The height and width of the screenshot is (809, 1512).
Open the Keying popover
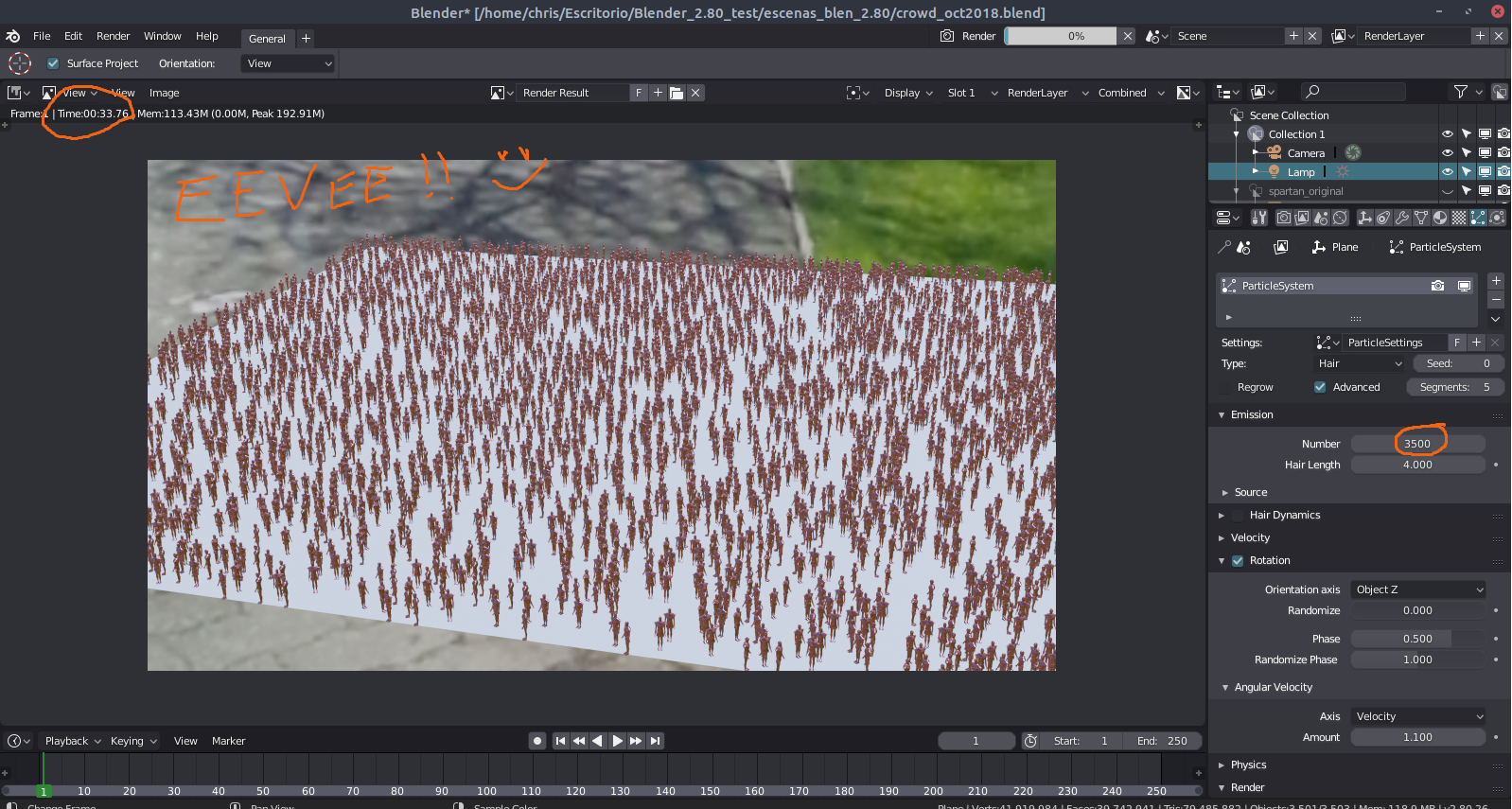click(133, 741)
